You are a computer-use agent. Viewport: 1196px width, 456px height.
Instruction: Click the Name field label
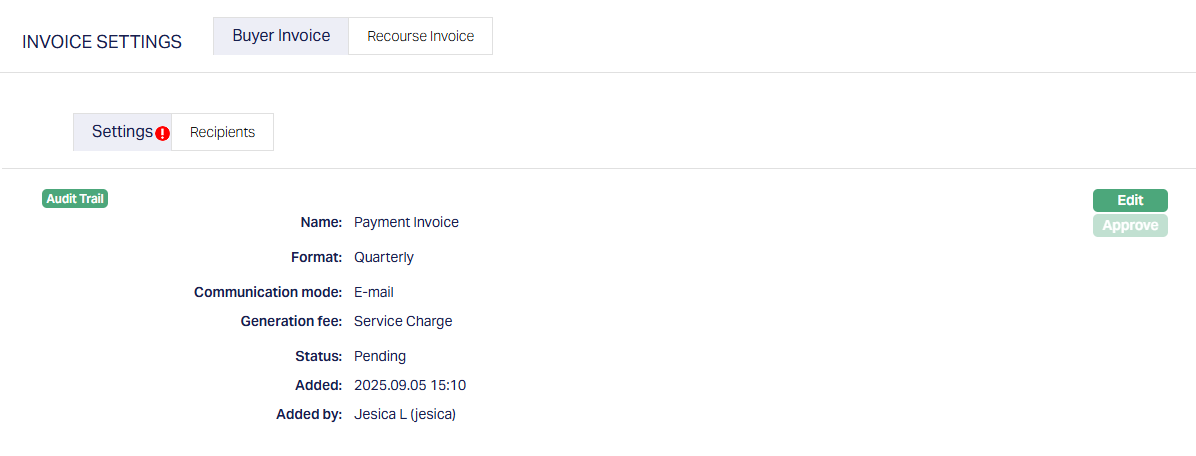pyautogui.click(x=321, y=222)
